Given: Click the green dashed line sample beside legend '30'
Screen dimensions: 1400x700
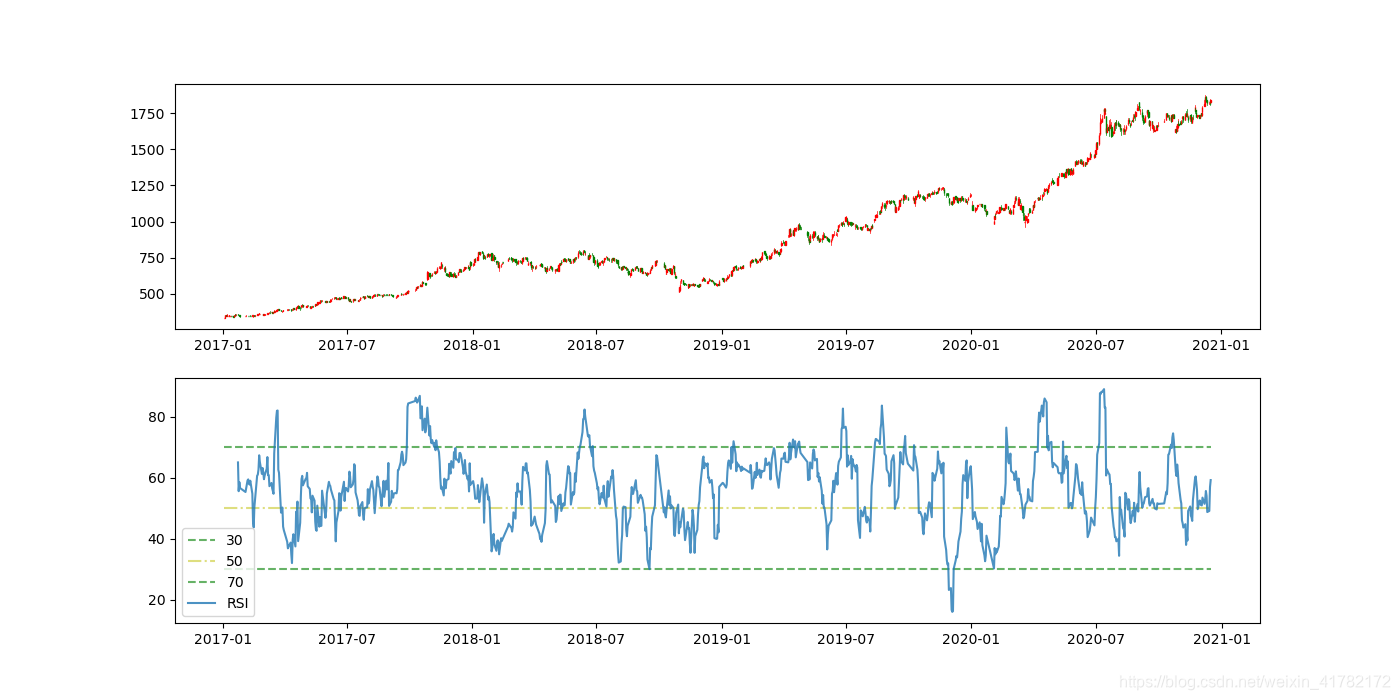Looking at the screenshot, I should [203, 540].
